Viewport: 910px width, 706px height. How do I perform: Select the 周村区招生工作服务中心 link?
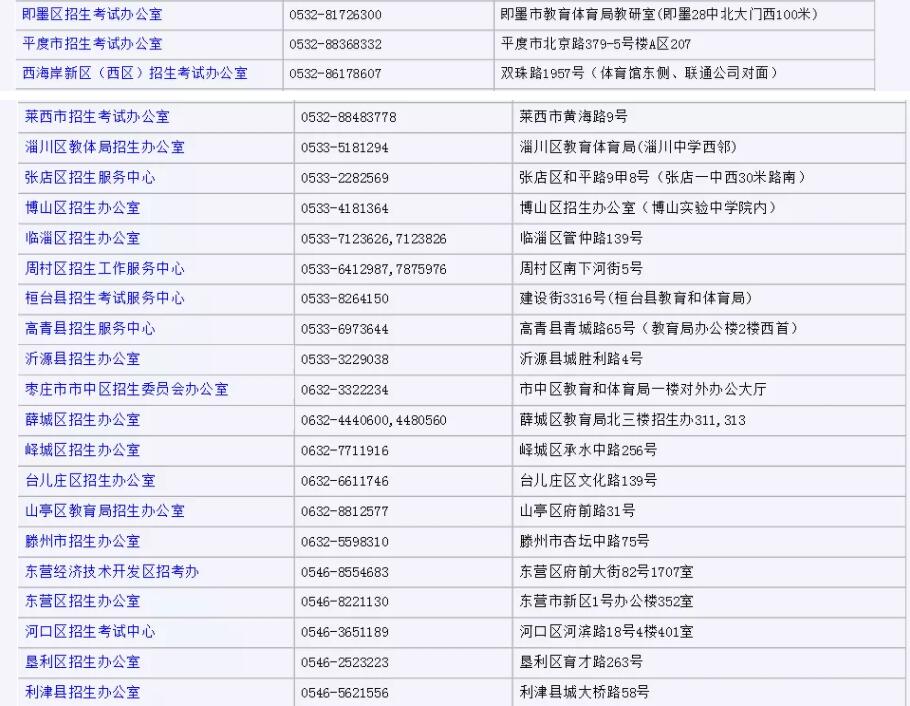point(105,268)
